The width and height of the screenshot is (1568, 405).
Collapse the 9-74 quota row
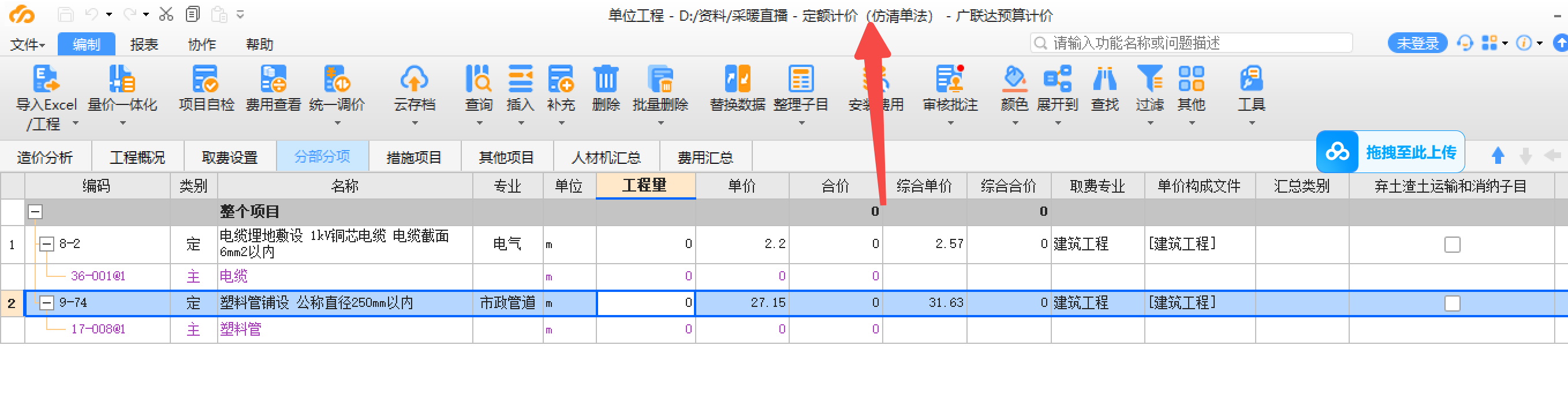click(x=47, y=303)
